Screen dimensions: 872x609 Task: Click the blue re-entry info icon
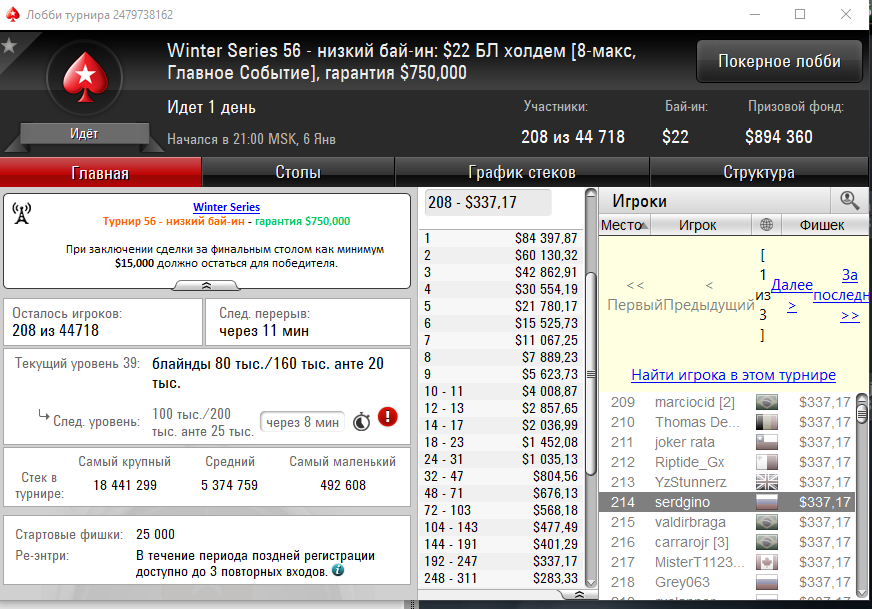(x=338, y=570)
